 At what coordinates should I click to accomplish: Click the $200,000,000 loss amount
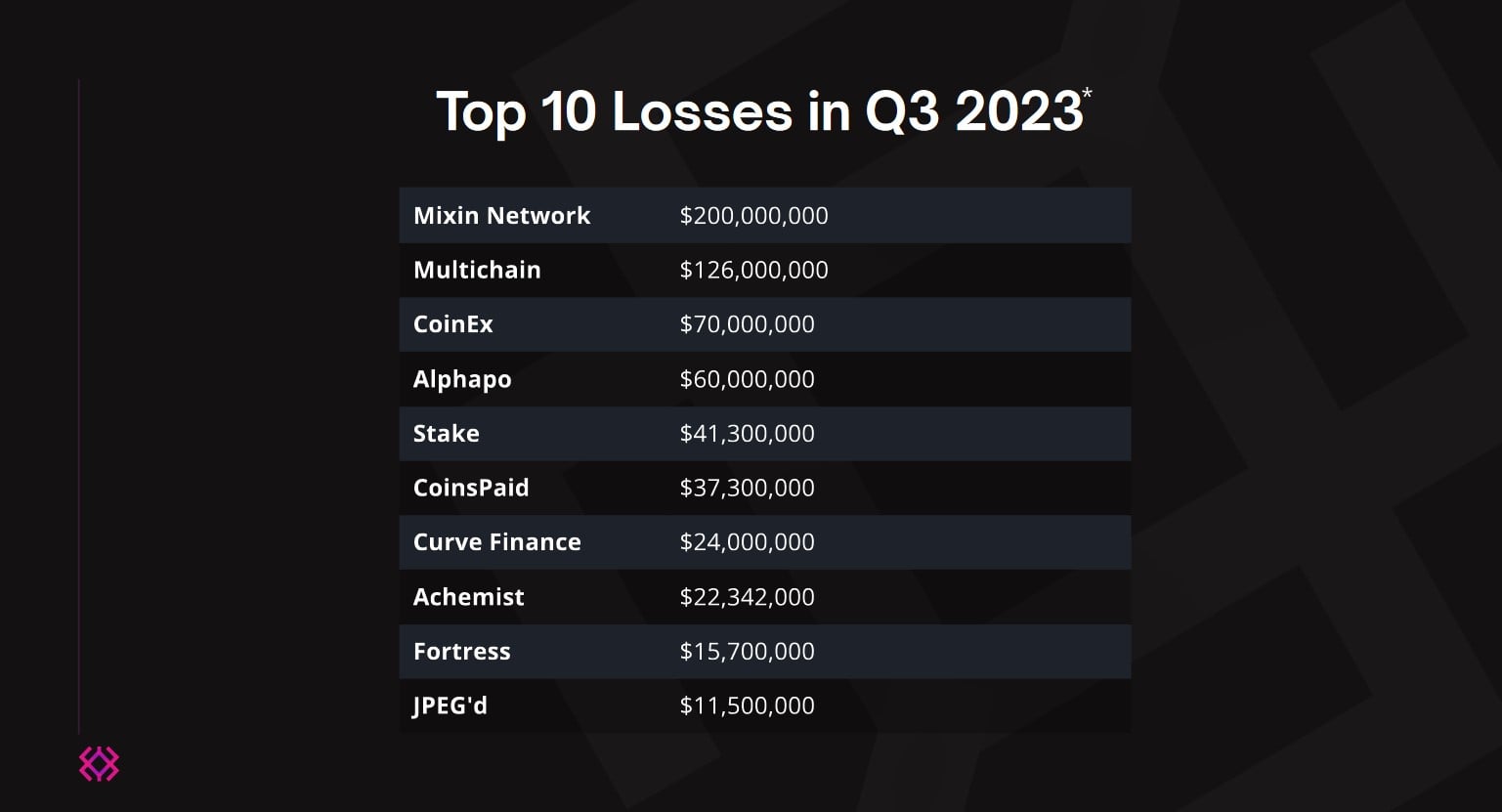click(x=753, y=216)
